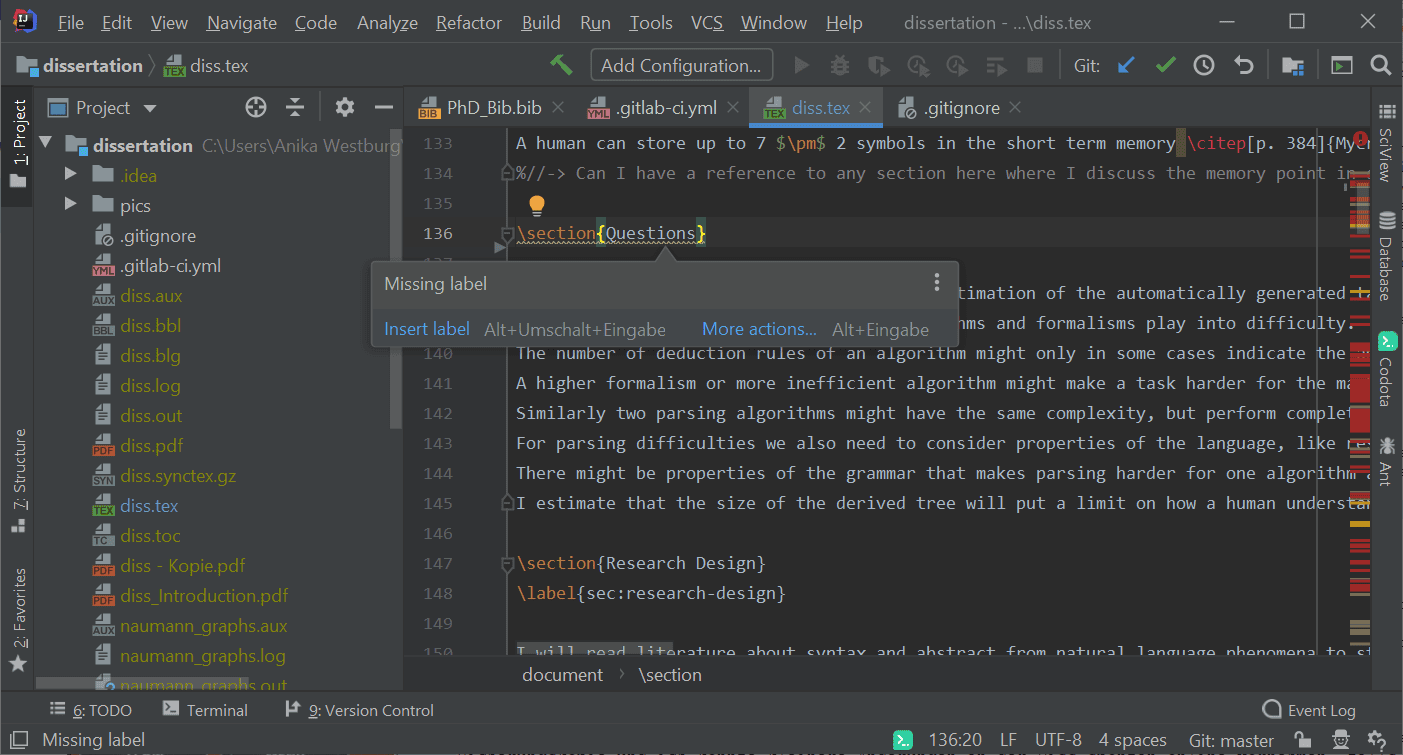Image resolution: width=1403 pixels, height=755 pixels.
Task: Expand the pics folder
Action: point(69,204)
